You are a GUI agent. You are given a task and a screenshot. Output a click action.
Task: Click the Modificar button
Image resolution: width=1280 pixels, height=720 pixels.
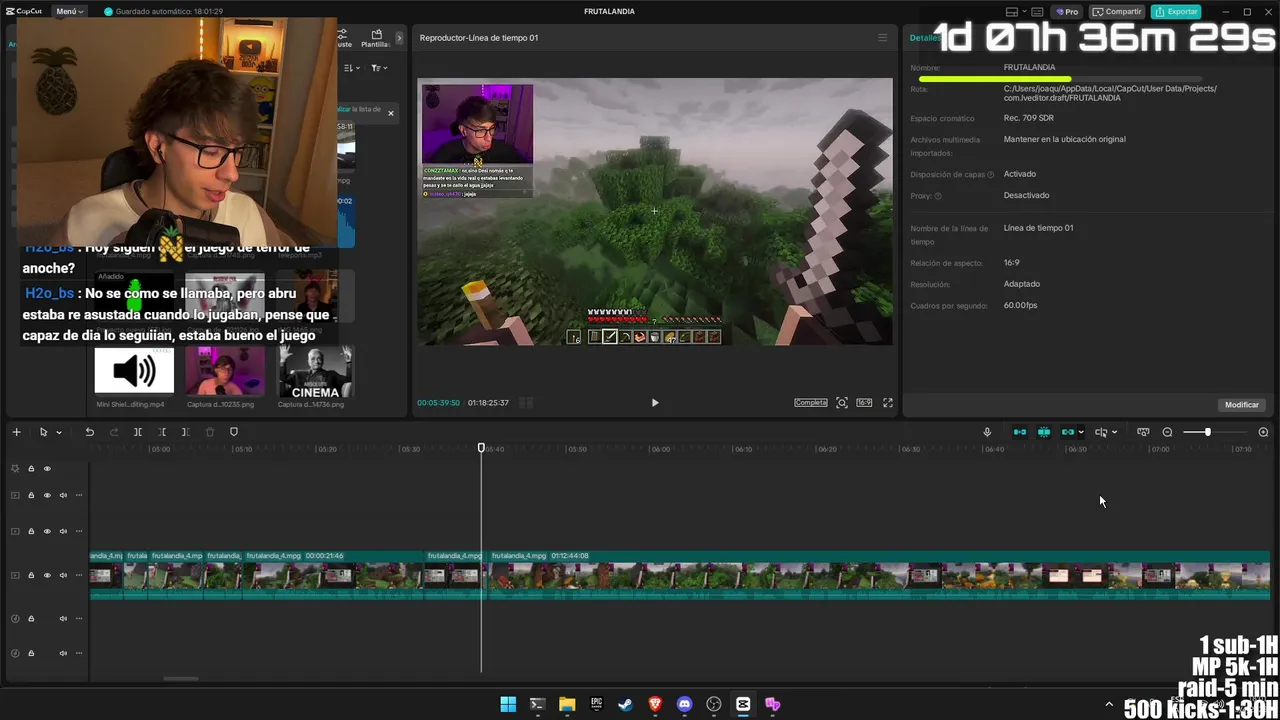pyautogui.click(x=1242, y=405)
